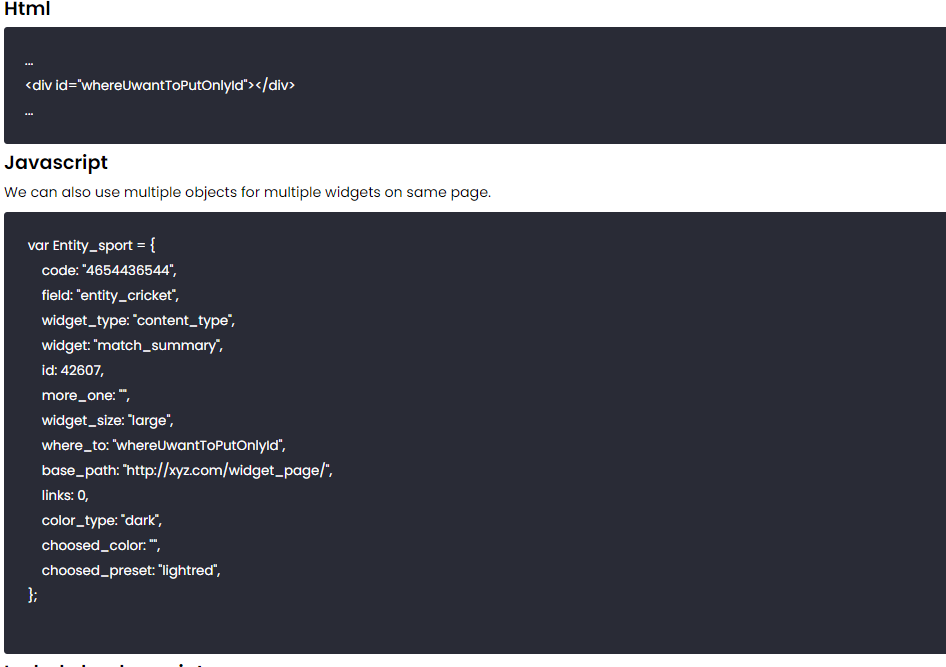This screenshot has width=946, height=667.
Task: Click the more_one empty value line
Action: 86,396
